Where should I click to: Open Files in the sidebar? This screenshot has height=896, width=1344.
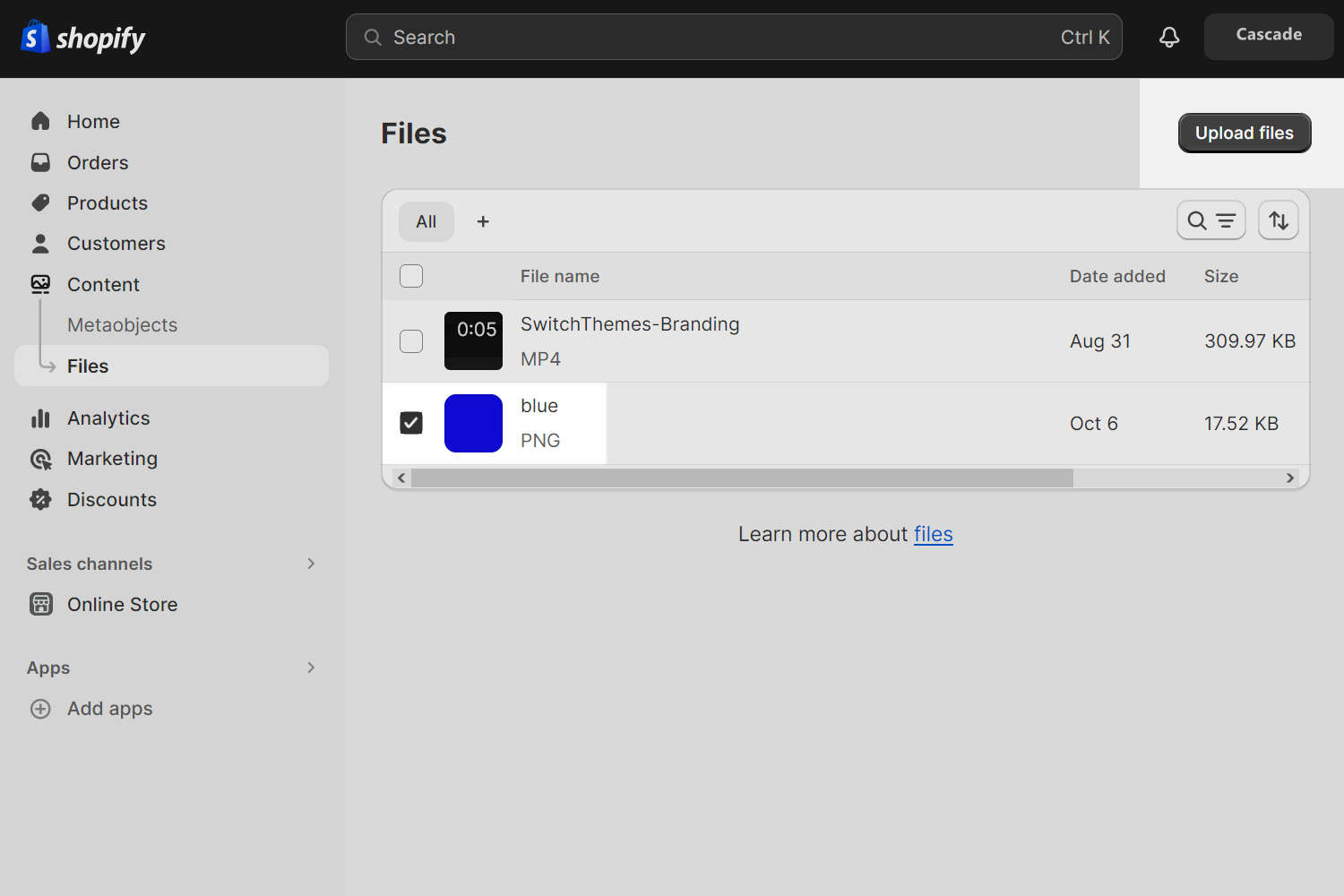point(172,366)
